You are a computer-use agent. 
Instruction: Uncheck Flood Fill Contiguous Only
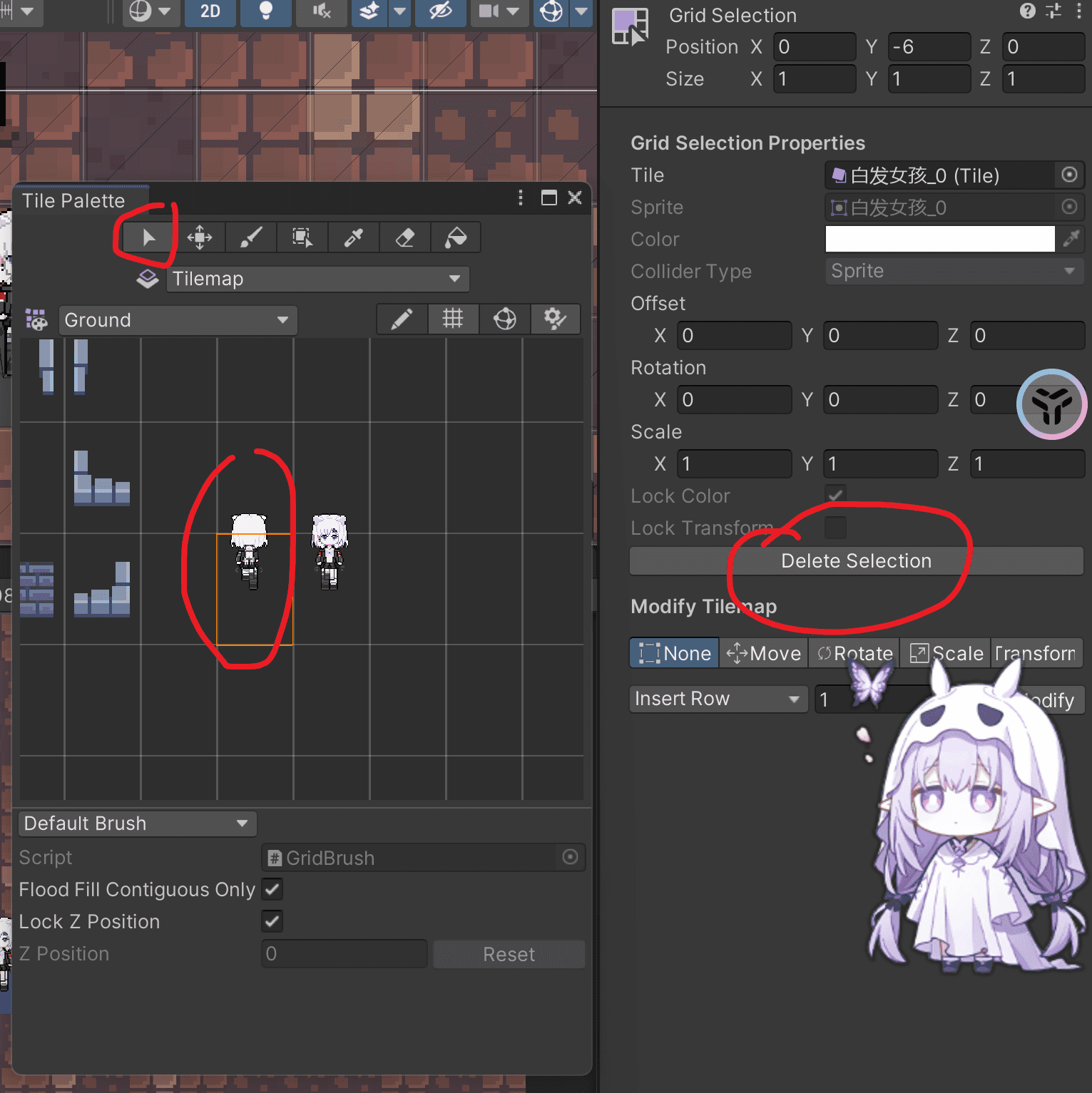click(x=272, y=889)
